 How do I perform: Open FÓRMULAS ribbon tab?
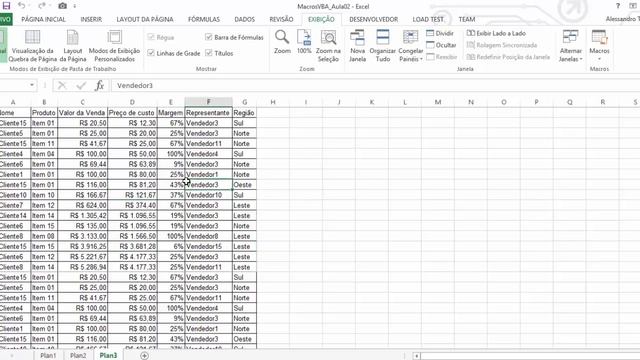(x=204, y=19)
